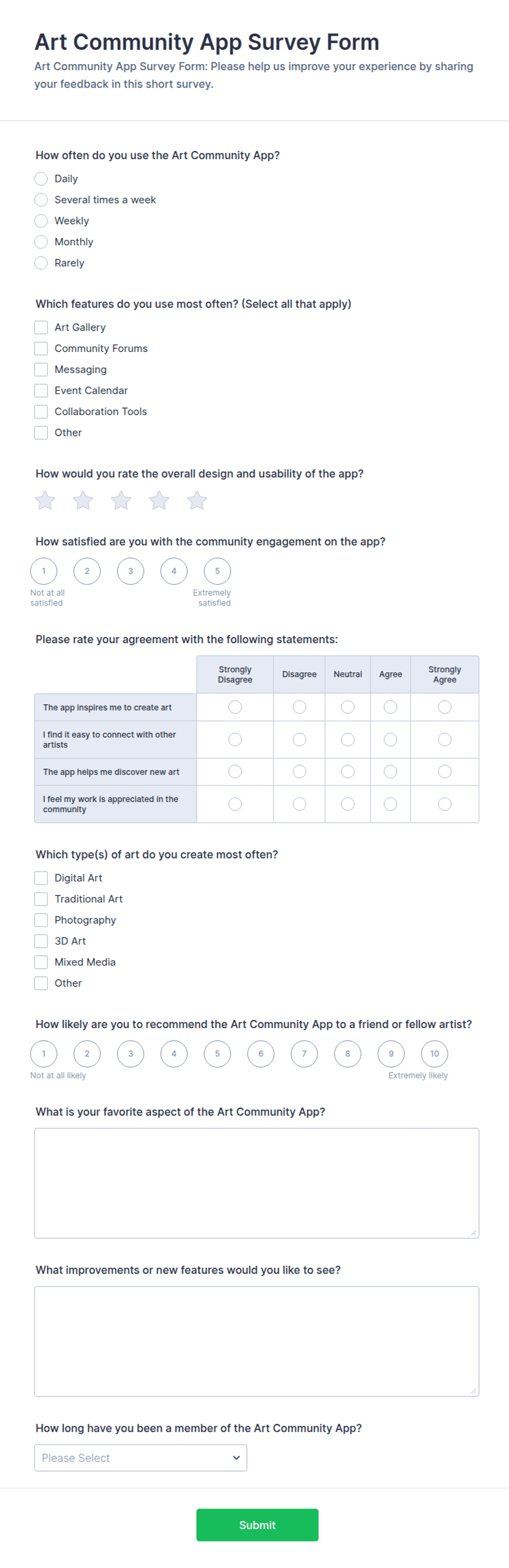The height and width of the screenshot is (1568, 509).
Task: Rate design with the first star
Action: click(45, 500)
